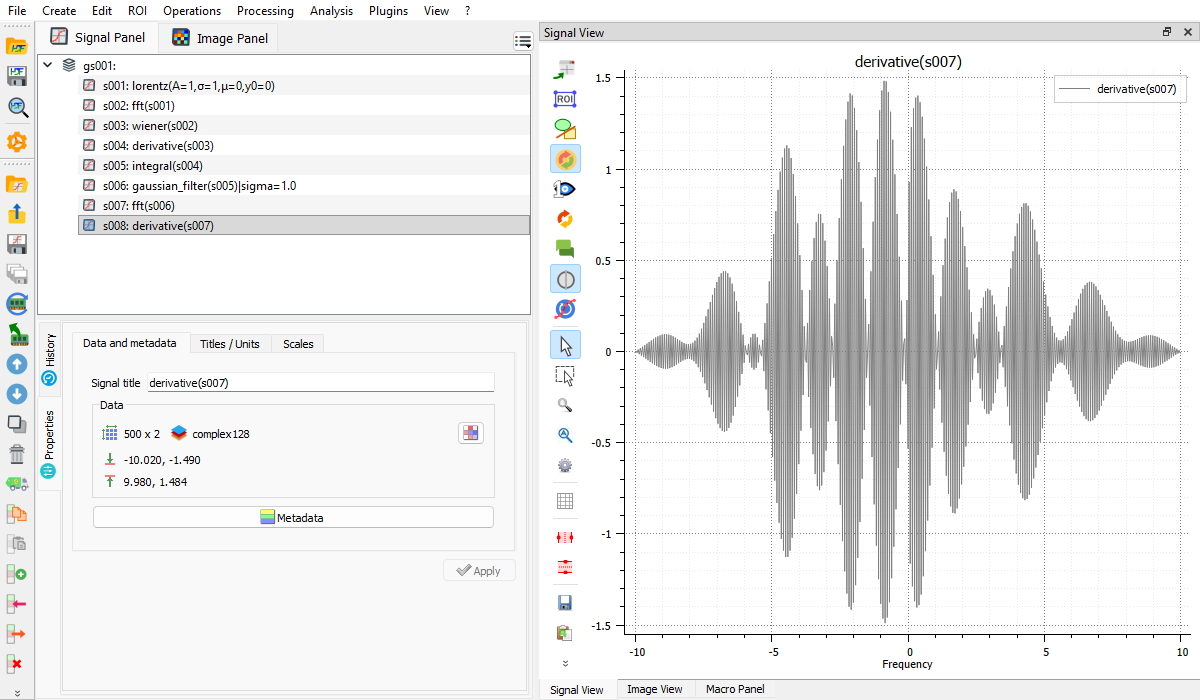The height and width of the screenshot is (700, 1200).
Task: Click the blue magnifier rectangle zoom icon
Action: [565, 435]
